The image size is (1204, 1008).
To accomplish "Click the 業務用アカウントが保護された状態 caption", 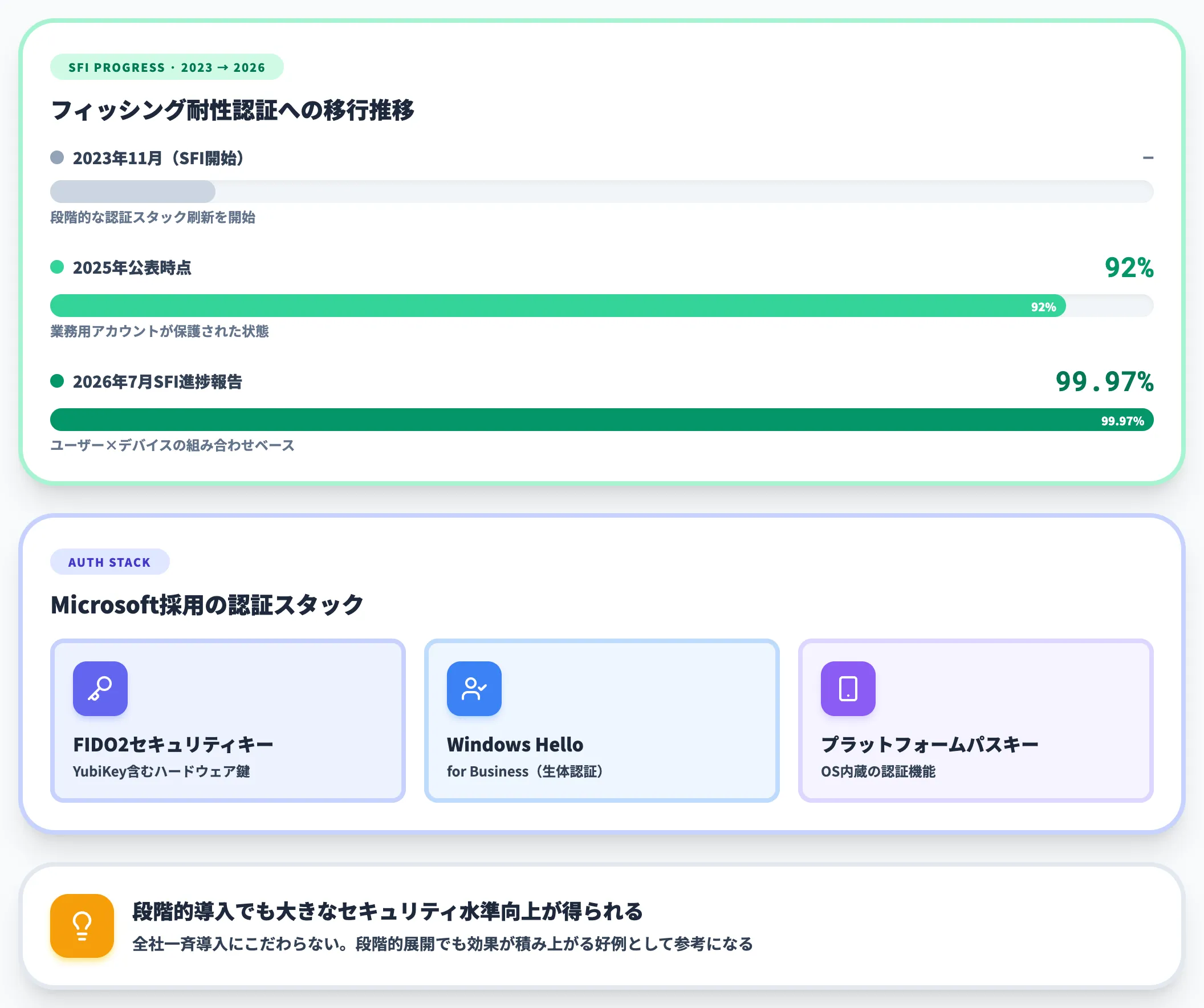I will [x=160, y=331].
